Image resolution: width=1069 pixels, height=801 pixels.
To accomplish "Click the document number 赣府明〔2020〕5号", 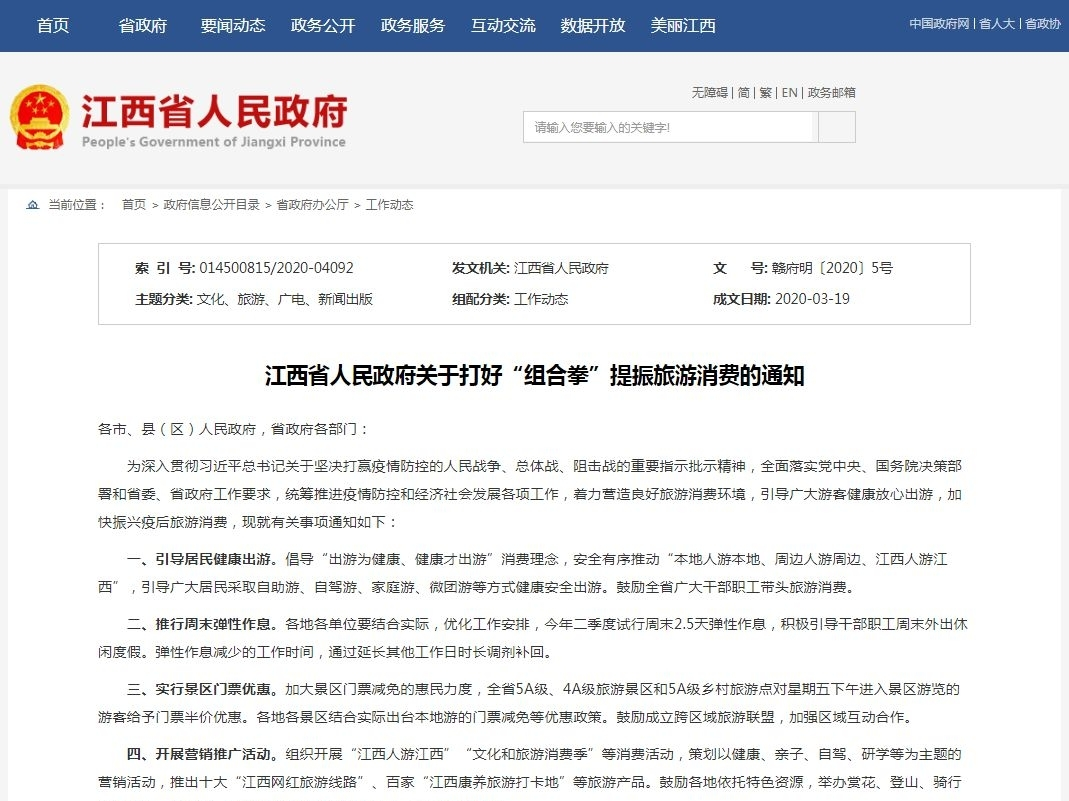I will point(832,268).
